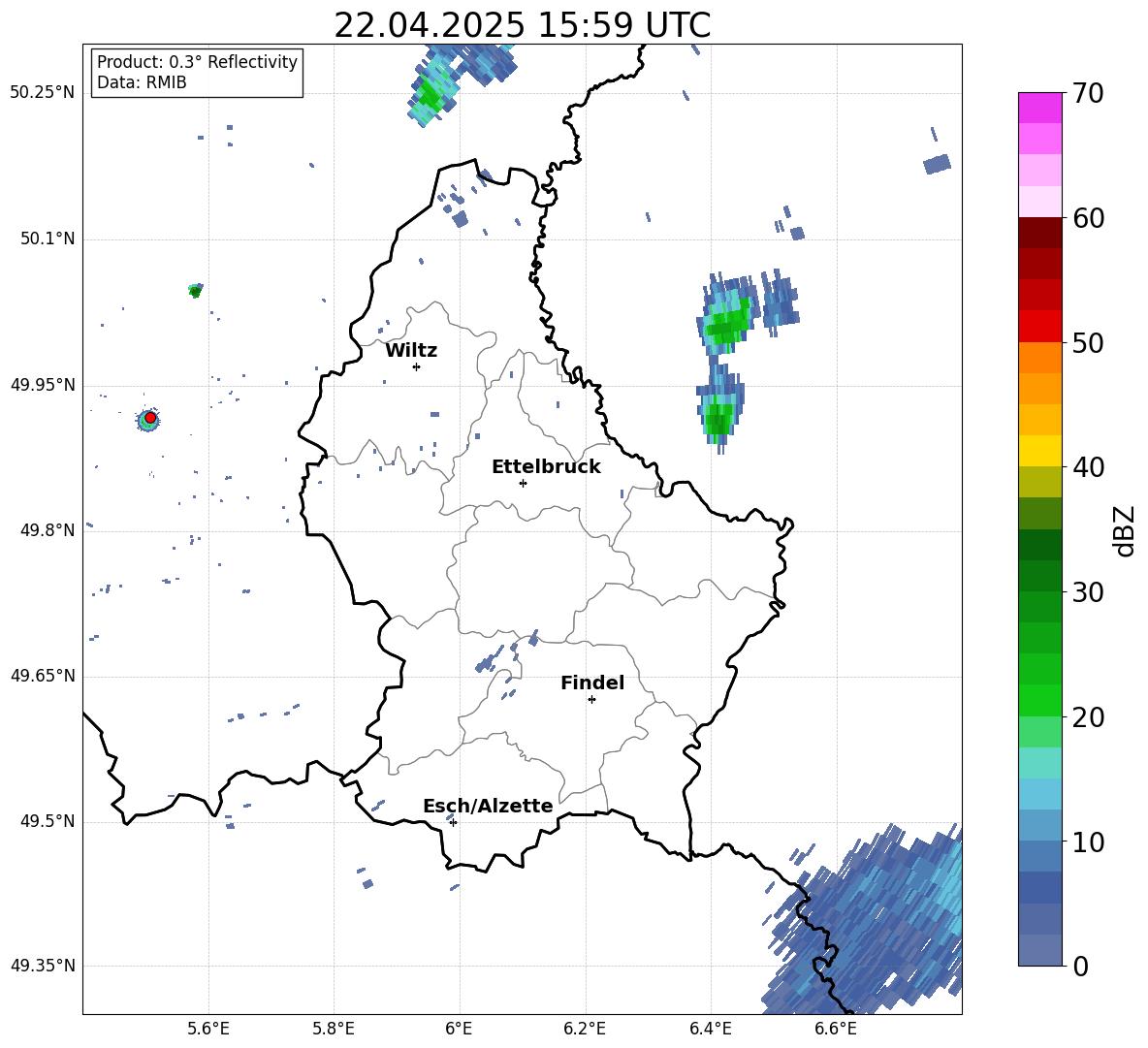Click the 40 tick on the colorbar
Viewport: 1148px width, 1048px height.
coord(1088,467)
